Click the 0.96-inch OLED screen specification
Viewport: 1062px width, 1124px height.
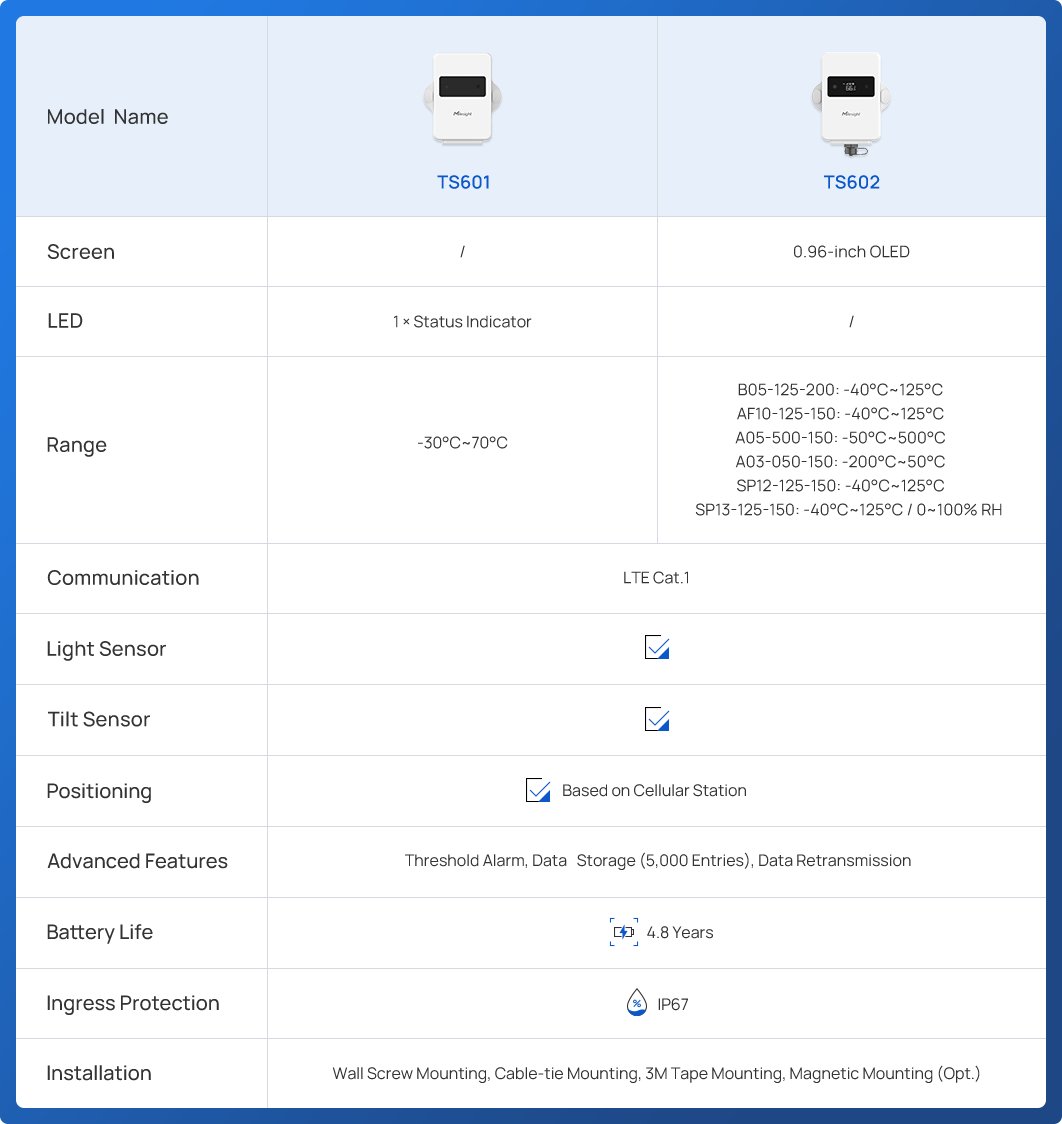[851, 251]
